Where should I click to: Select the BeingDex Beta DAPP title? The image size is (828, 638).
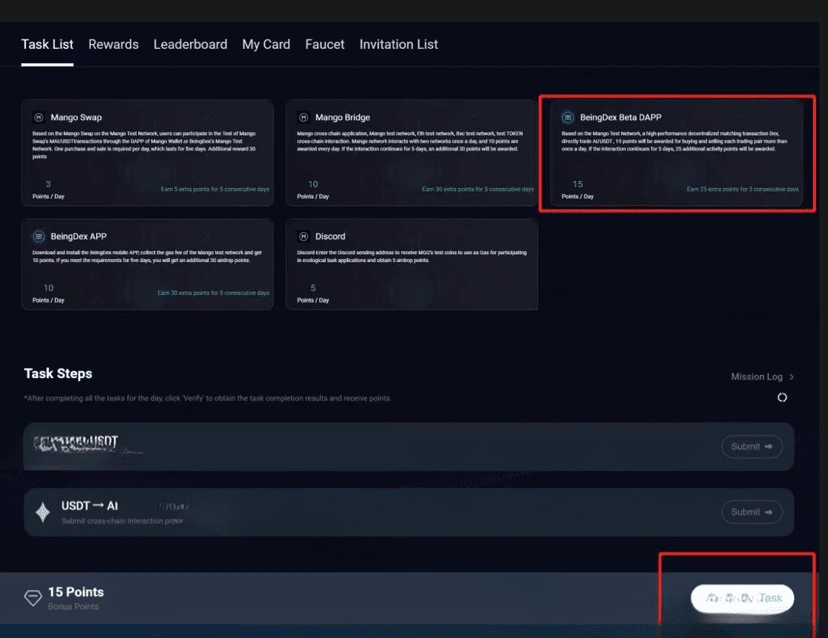click(x=620, y=117)
